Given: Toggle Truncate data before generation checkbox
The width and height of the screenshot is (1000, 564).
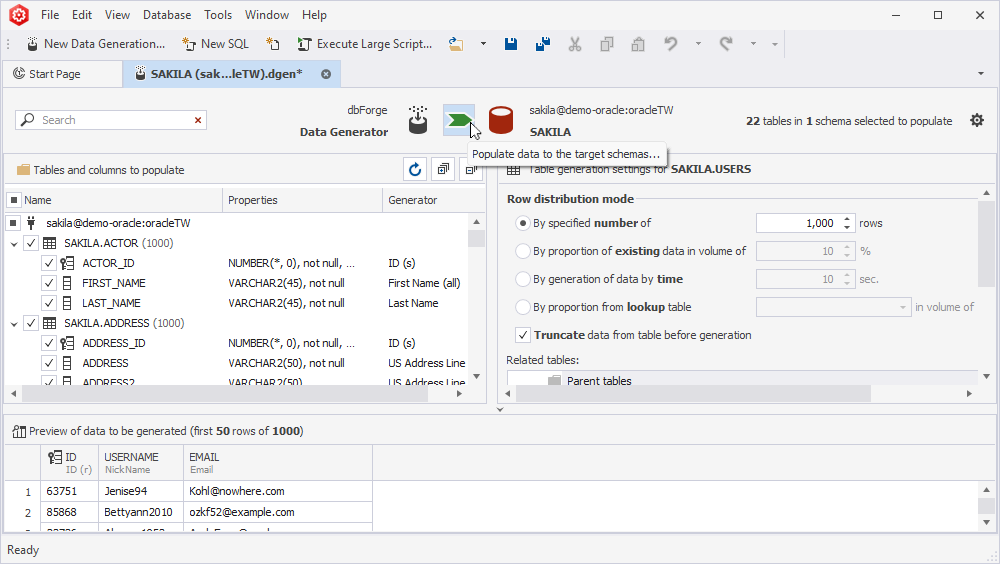Looking at the screenshot, I should click(523, 335).
